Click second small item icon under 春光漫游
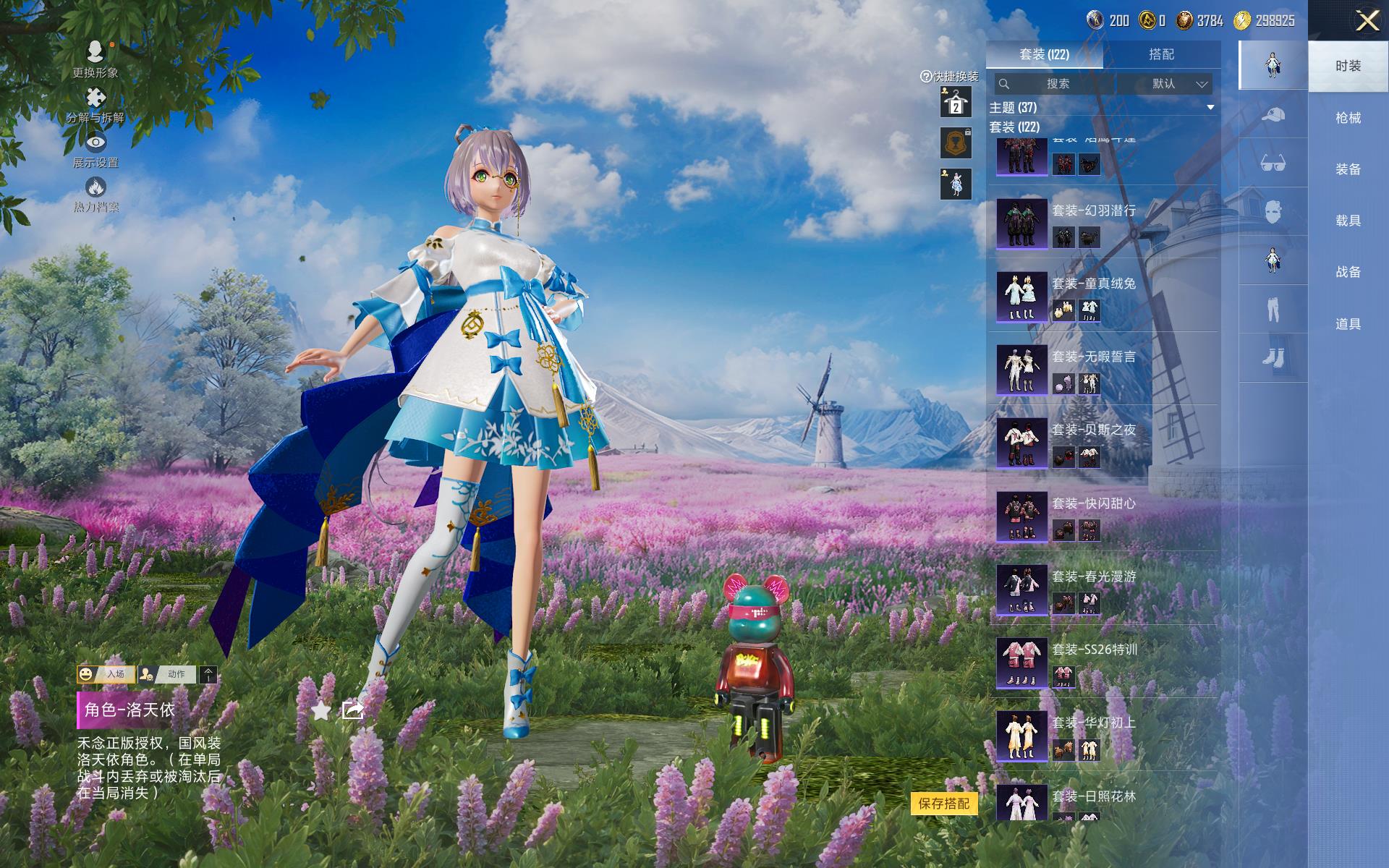Image resolution: width=1389 pixels, height=868 pixels. (x=1089, y=603)
